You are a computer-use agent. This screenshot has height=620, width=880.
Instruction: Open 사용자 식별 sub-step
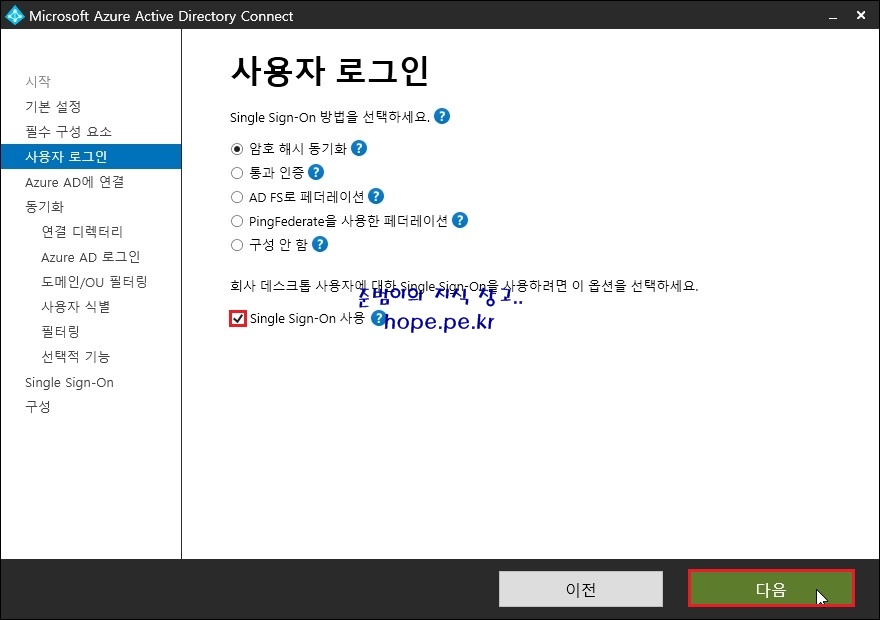tap(76, 307)
